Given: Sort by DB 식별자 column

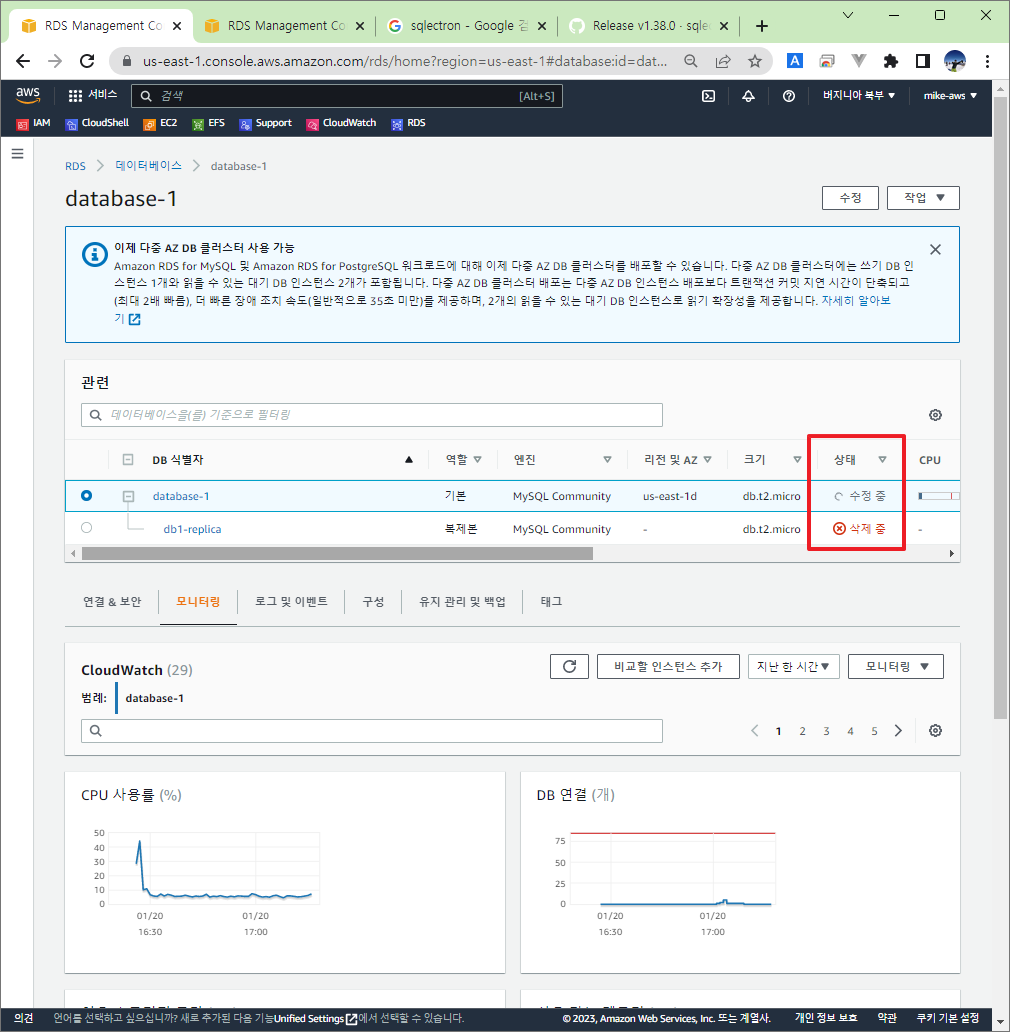Looking at the screenshot, I should [x=283, y=460].
